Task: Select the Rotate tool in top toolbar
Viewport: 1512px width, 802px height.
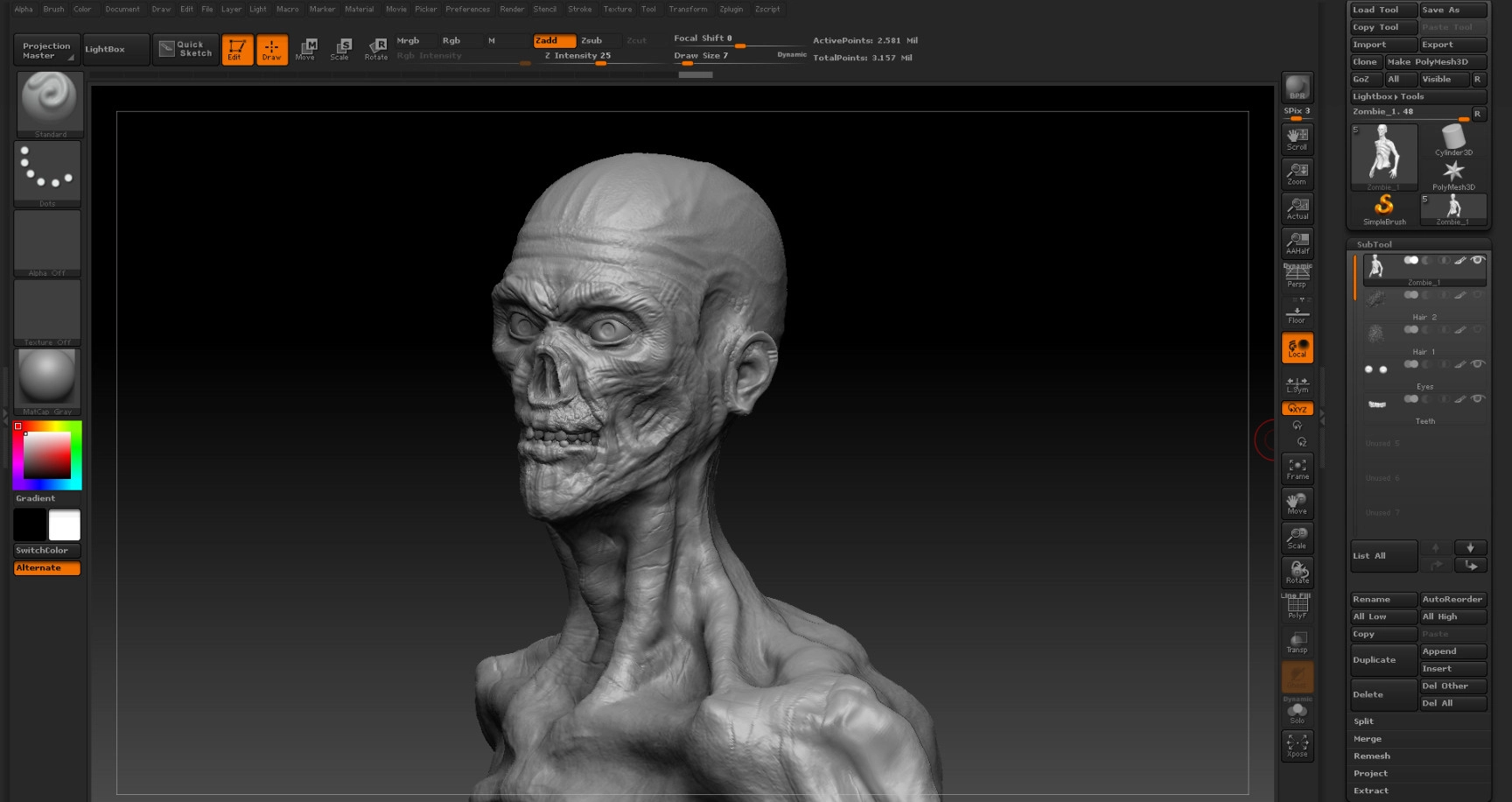Action: [376, 49]
